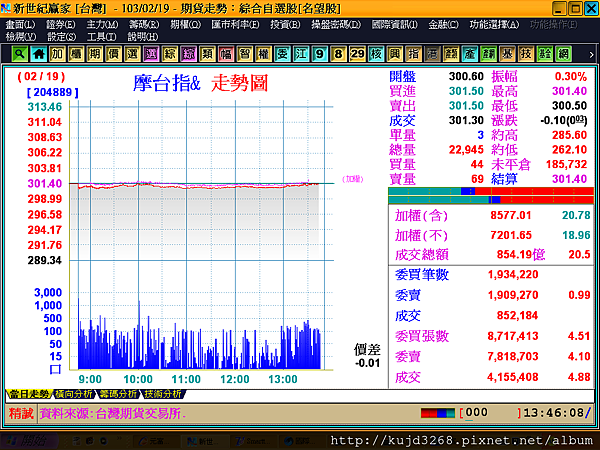Click the cyan 江 toolbar icon
Screen dimensions: 600x450
[x=301, y=54]
